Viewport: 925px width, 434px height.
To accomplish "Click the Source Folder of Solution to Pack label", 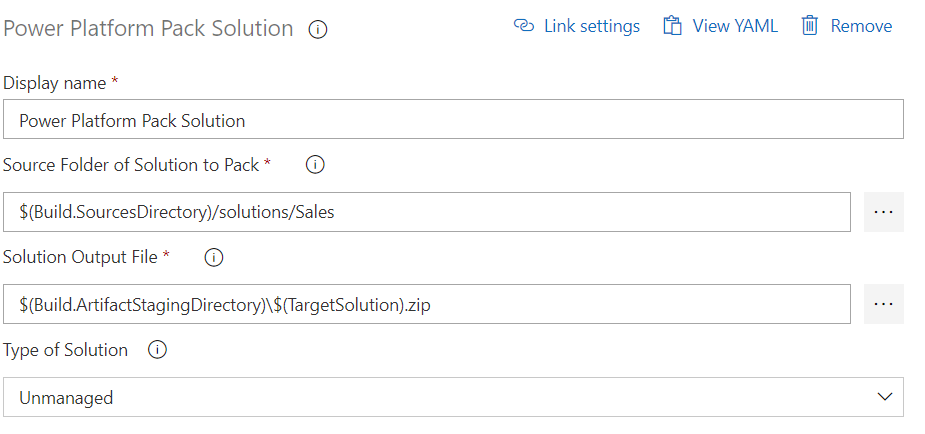I will pyautogui.click(x=131, y=165).
